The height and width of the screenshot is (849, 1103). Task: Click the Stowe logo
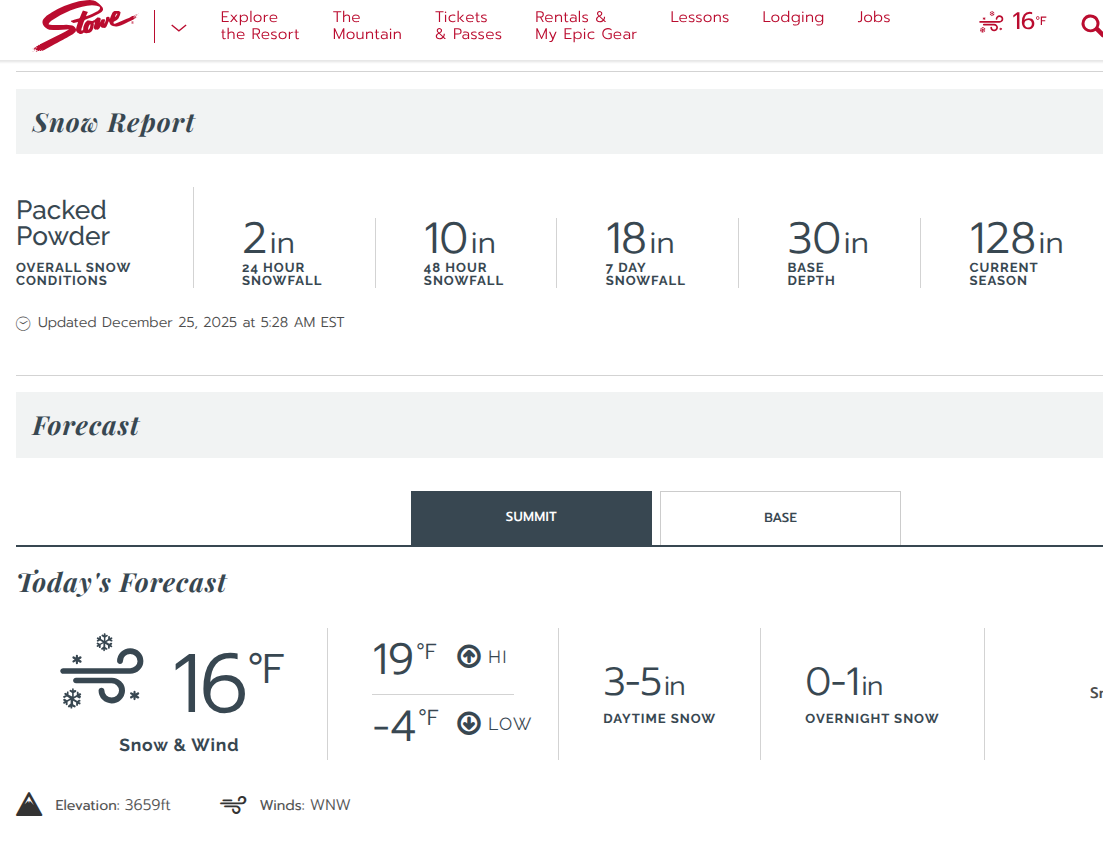84,27
